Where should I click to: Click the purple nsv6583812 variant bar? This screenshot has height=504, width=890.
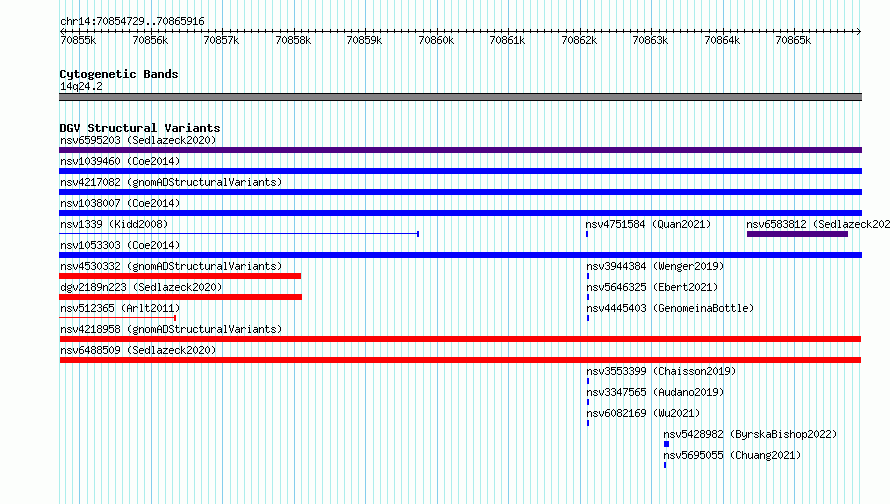797,234
